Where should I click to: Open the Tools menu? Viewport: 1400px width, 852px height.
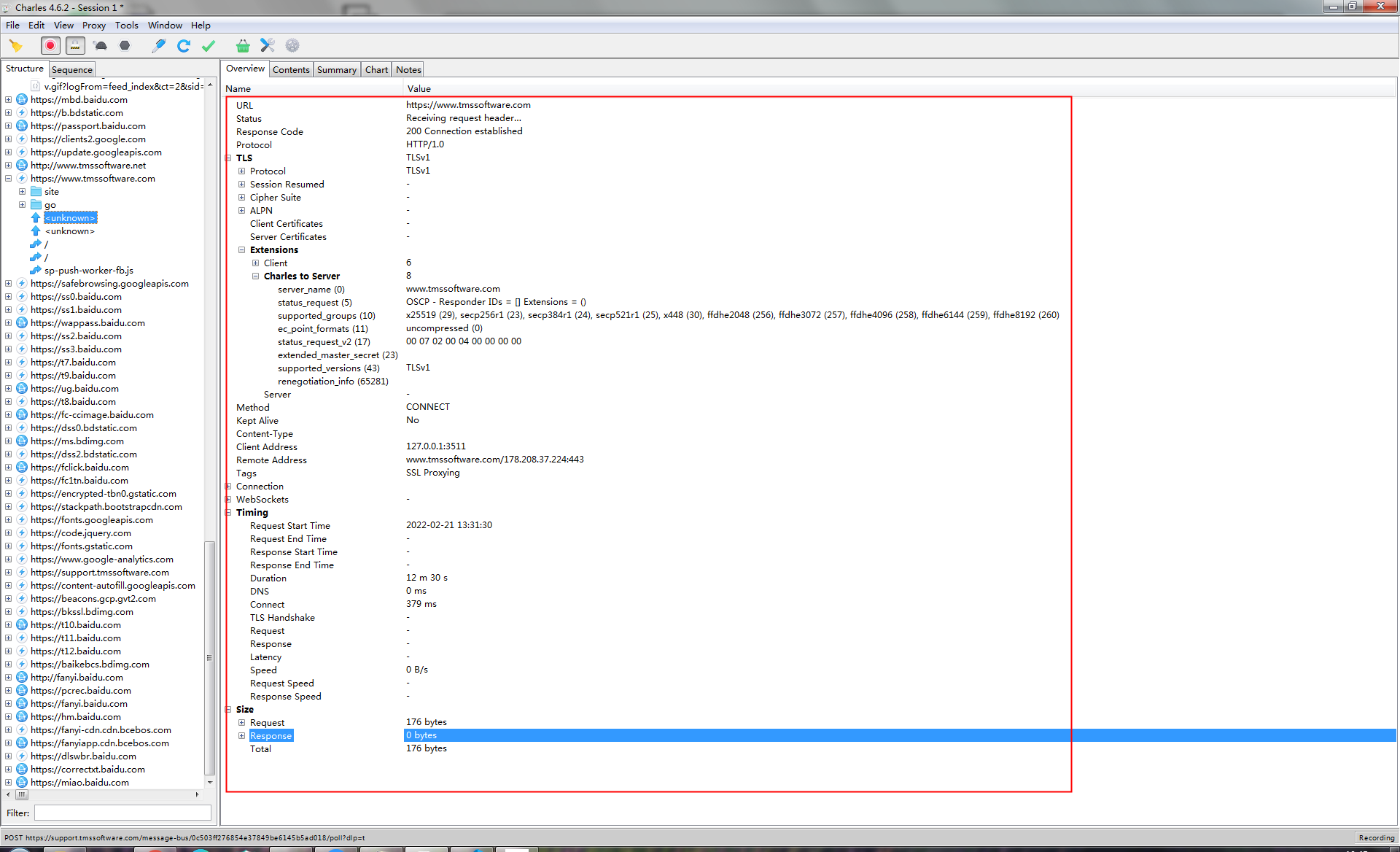pos(126,25)
